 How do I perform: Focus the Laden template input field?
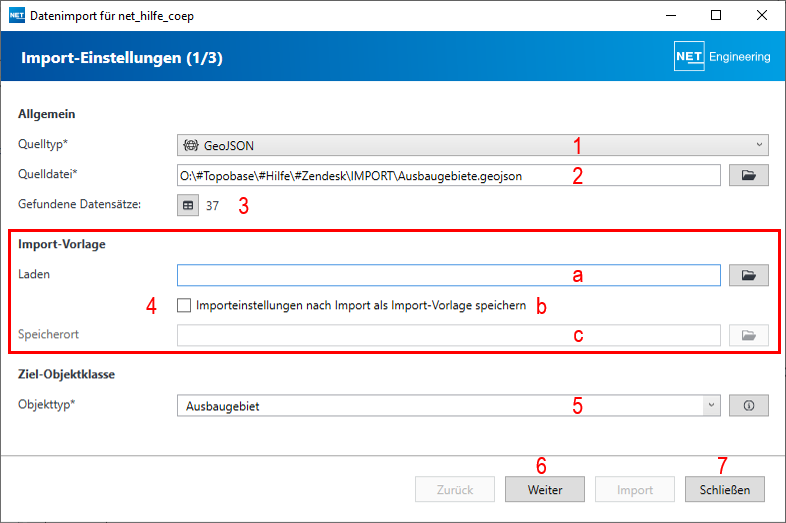(x=449, y=275)
